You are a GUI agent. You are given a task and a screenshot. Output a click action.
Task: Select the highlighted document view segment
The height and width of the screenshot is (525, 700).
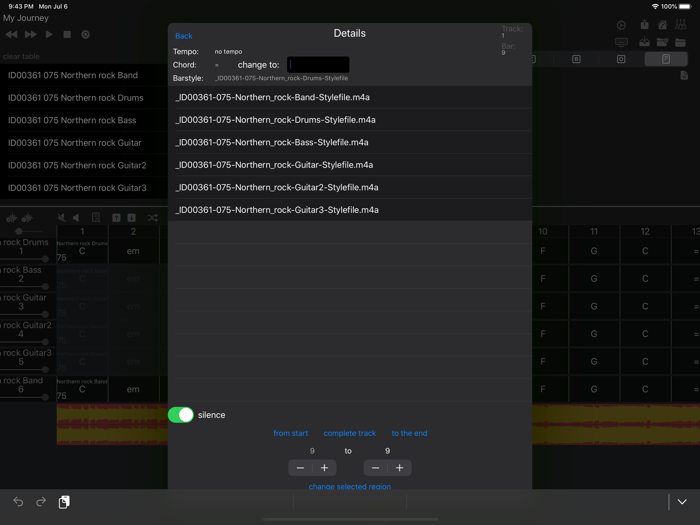[666, 59]
